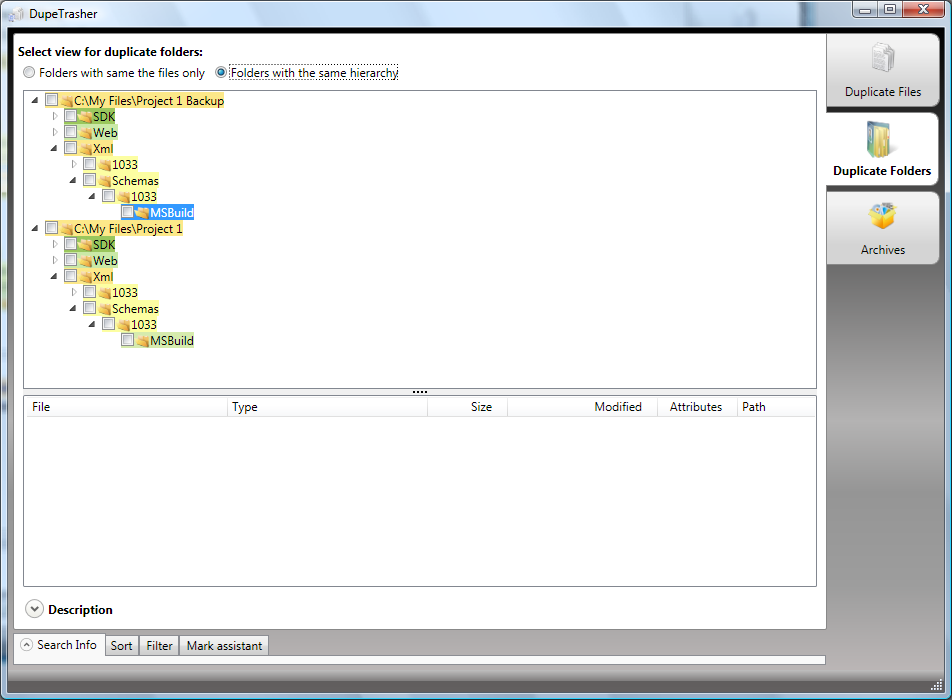This screenshot has height=700, width=952.
Task: Open the Duplicate Folders view icon
Action: pos(879,139)
